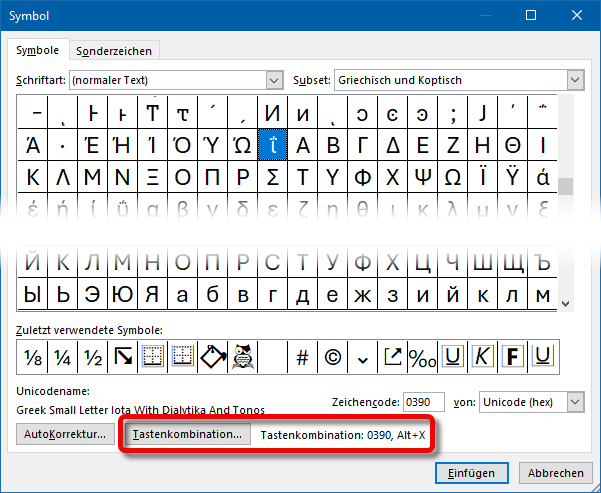Choose Greek capital Lambda in the grid
The image size is (601, 493).
tap(62, 177)
